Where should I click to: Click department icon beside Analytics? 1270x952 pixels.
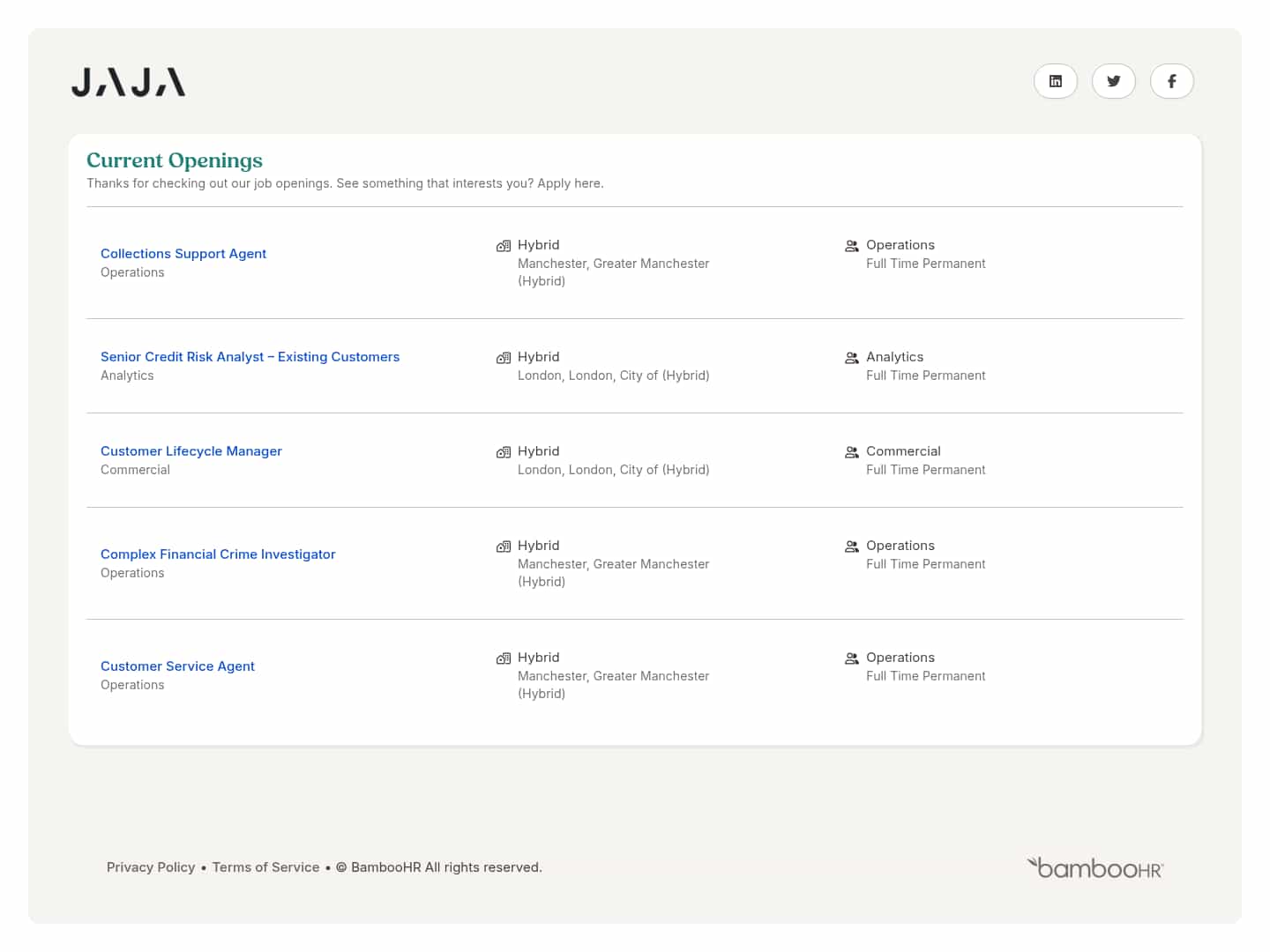(x=852, y=358)
